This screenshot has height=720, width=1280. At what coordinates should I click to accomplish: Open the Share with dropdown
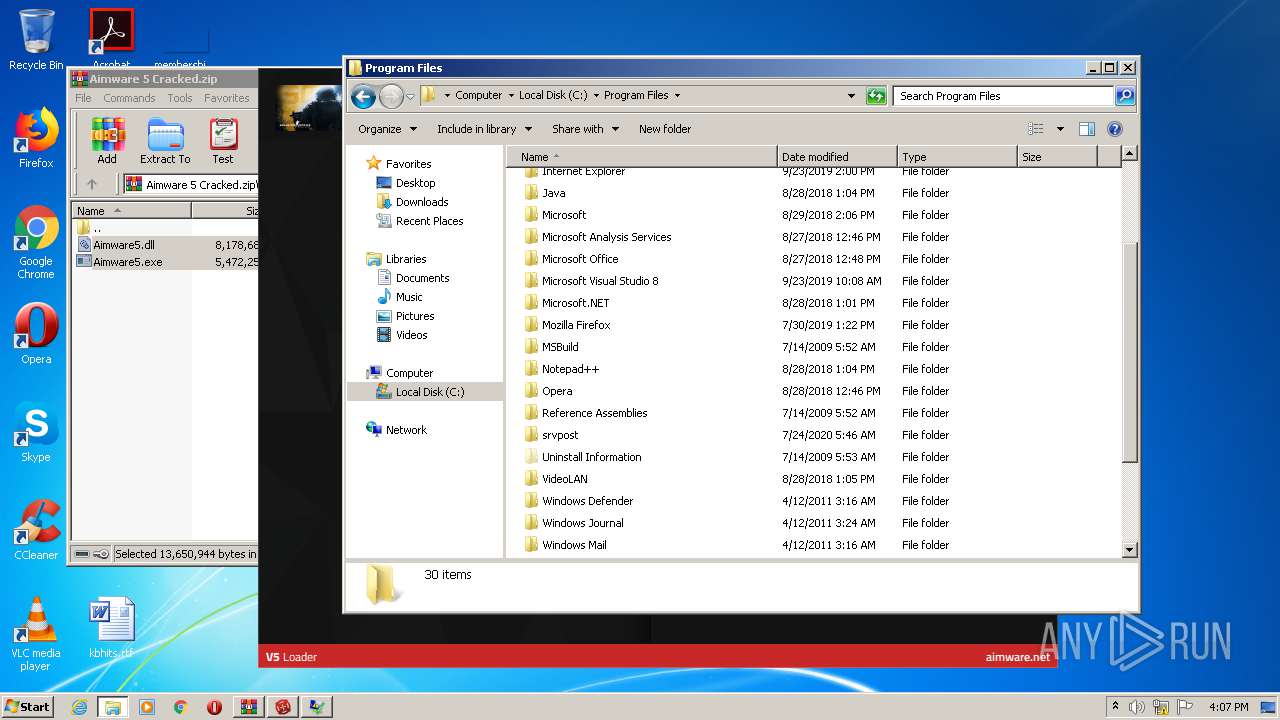coord(585,129)
